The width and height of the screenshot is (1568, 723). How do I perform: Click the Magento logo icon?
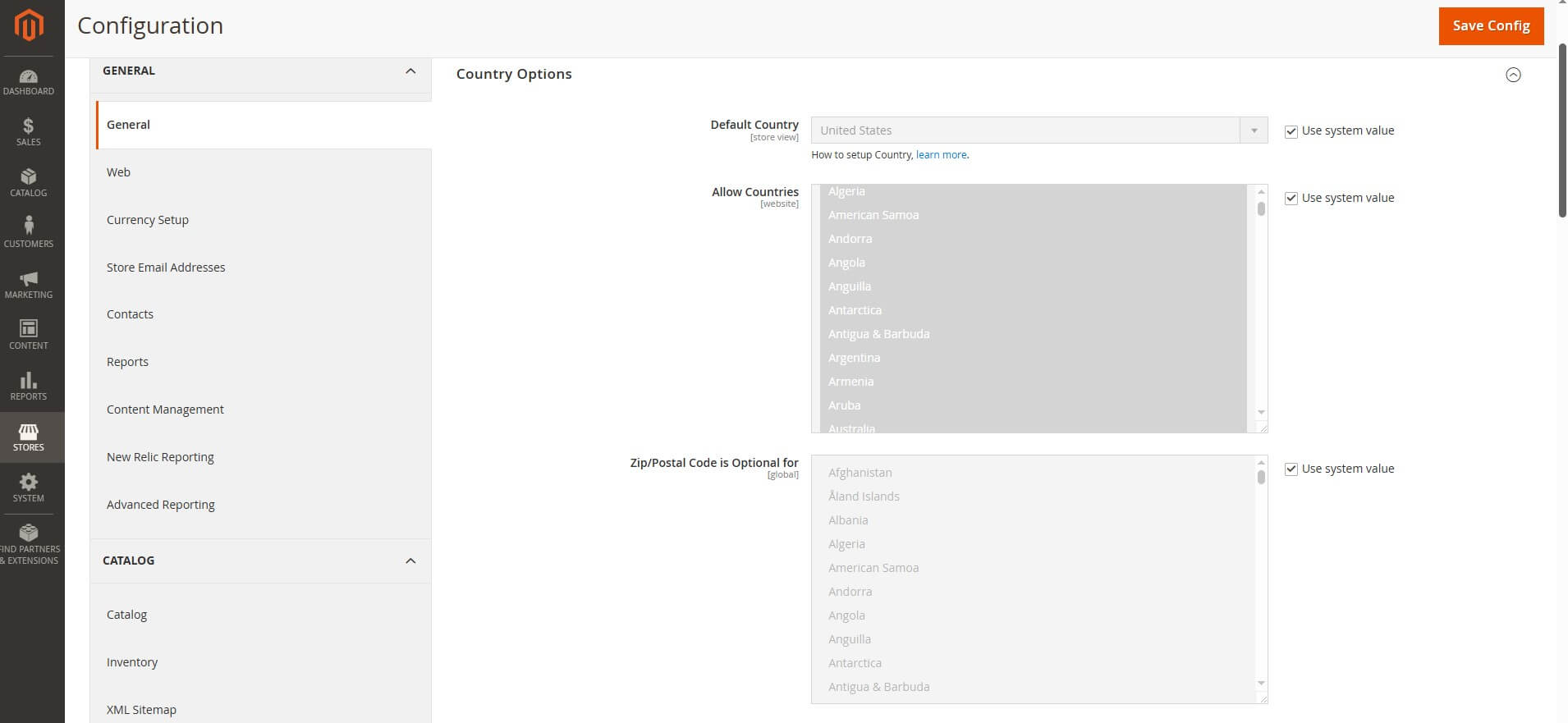coord(29,25)
